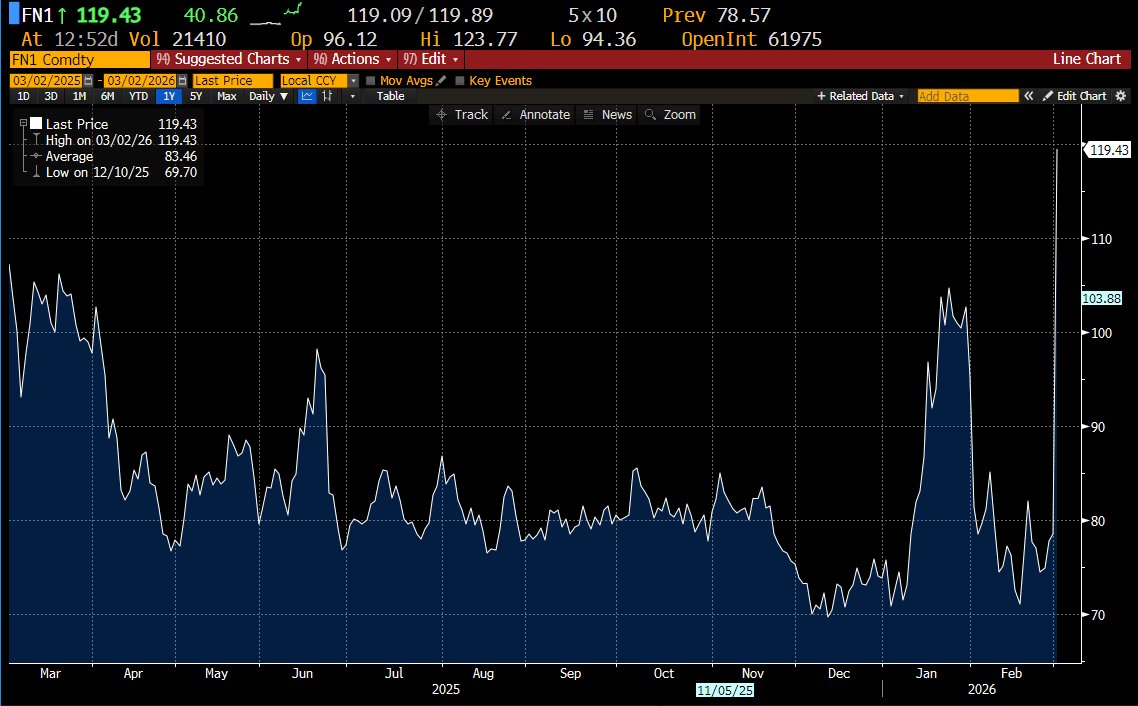Open calendar picker for start date 03/02/2025
This screenshot has height=706, width=1138.
(89, 81)
